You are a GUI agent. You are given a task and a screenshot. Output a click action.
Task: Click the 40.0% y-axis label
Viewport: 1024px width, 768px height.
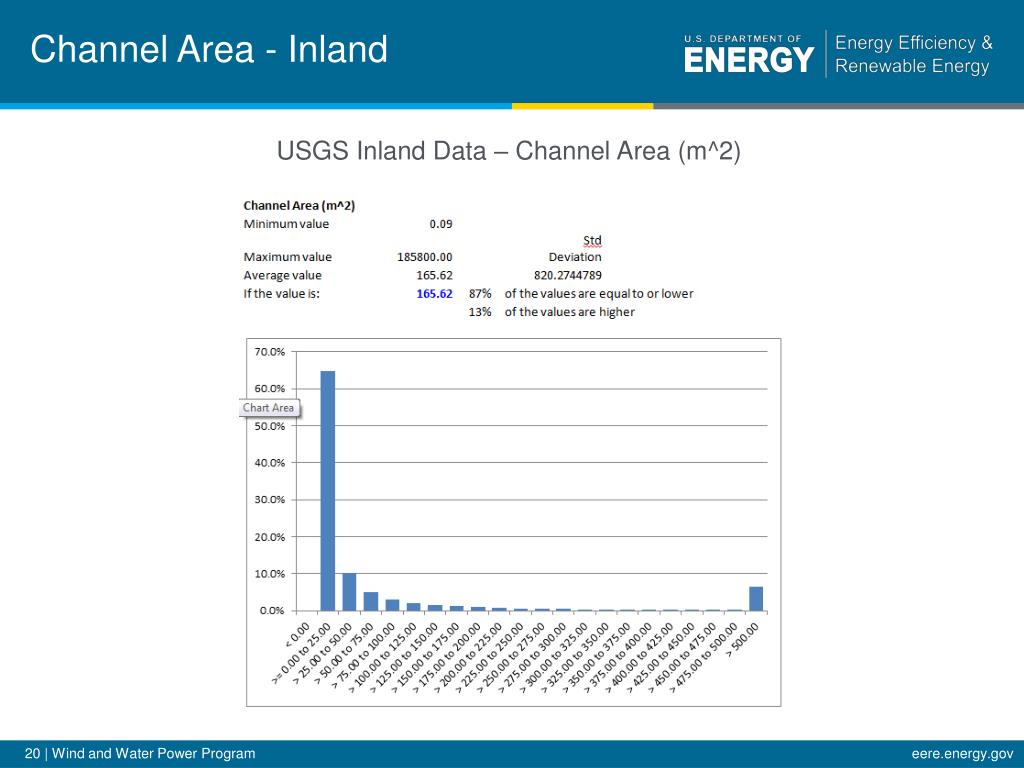[270, 462]
